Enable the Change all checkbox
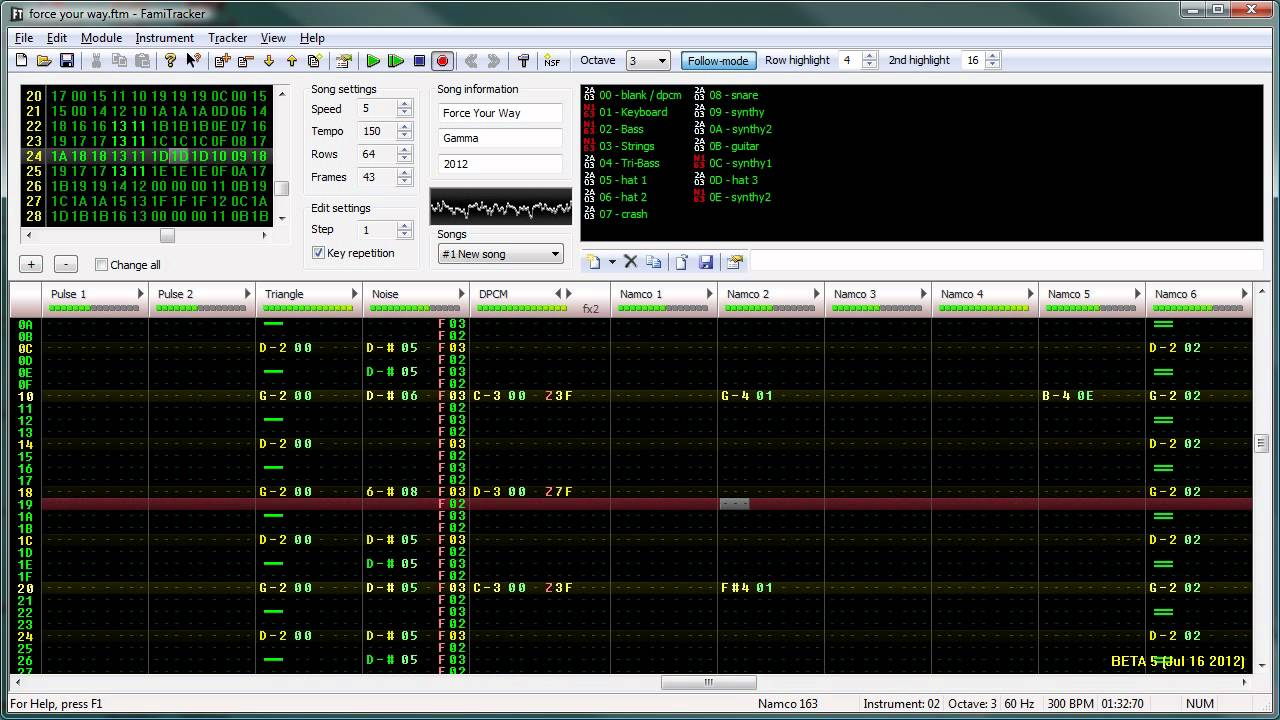This screenshot has height=720, width=1280. 101,265
